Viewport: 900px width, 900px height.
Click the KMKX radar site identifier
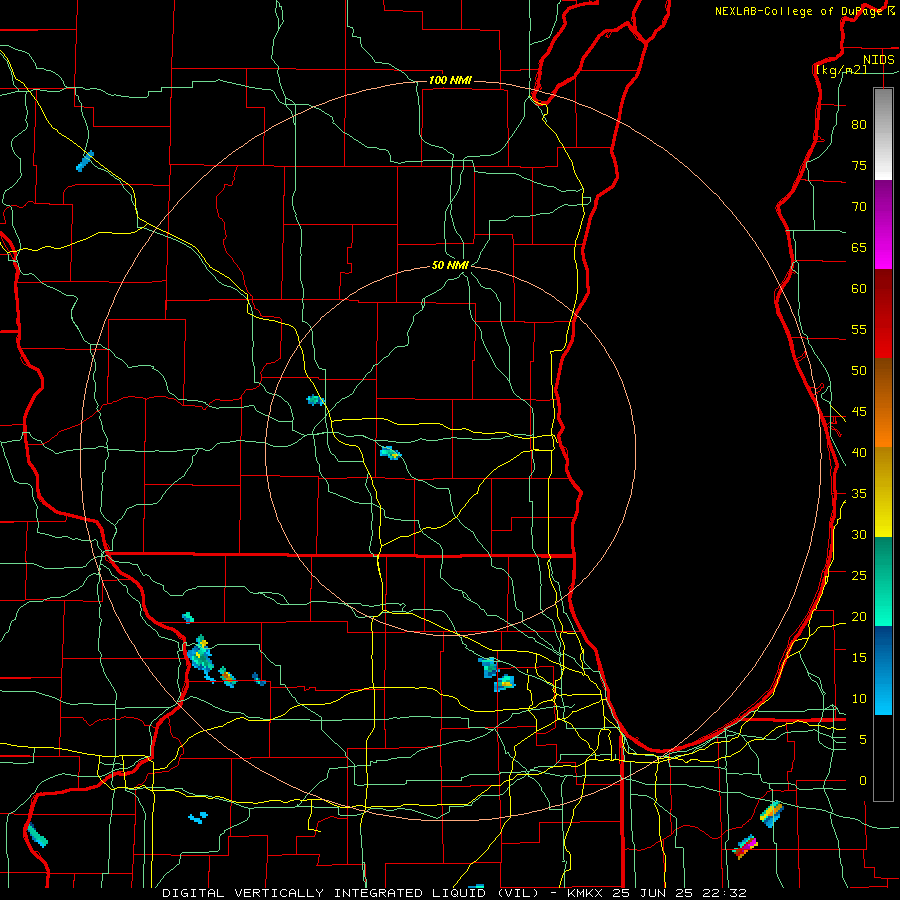click(585, 893)
